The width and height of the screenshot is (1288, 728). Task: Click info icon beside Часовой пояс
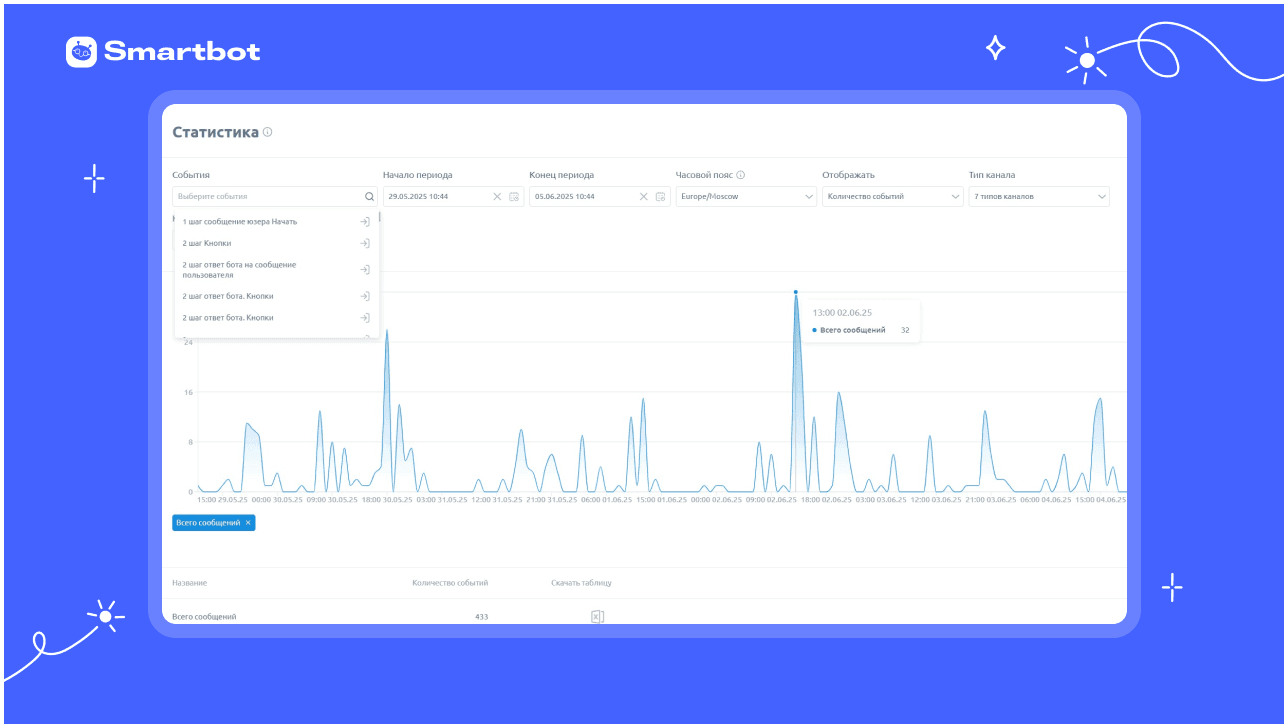coord(740,175)
